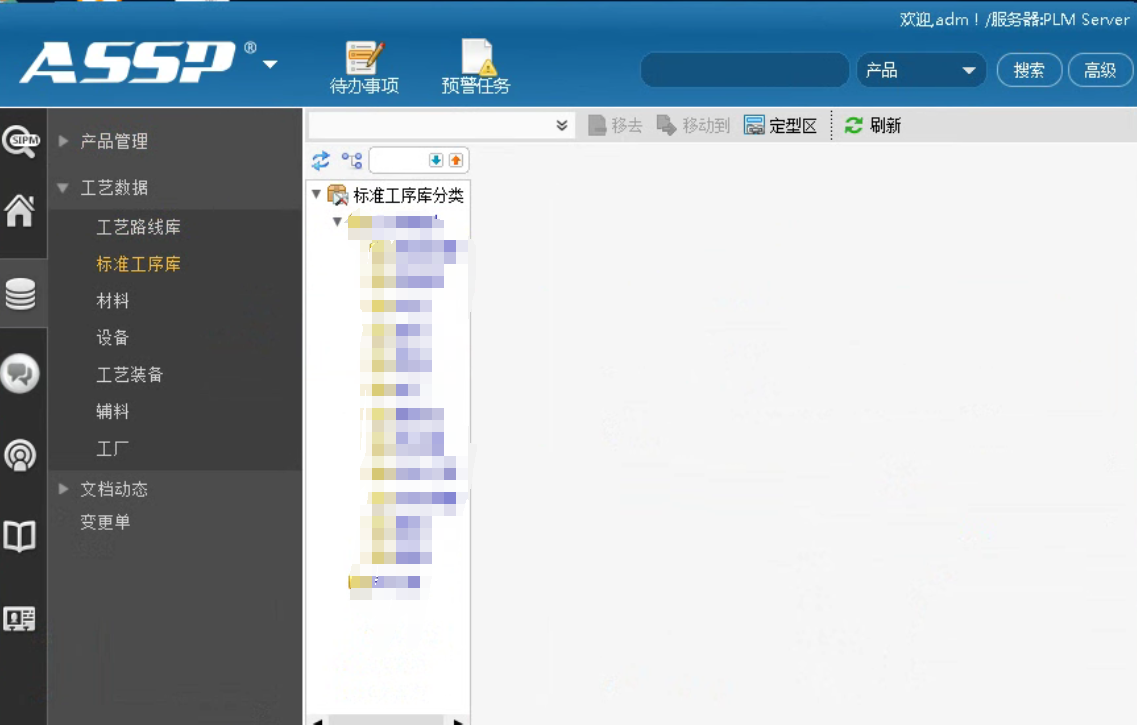Click the tree refresh arrows icon

(x=321, y=160)
